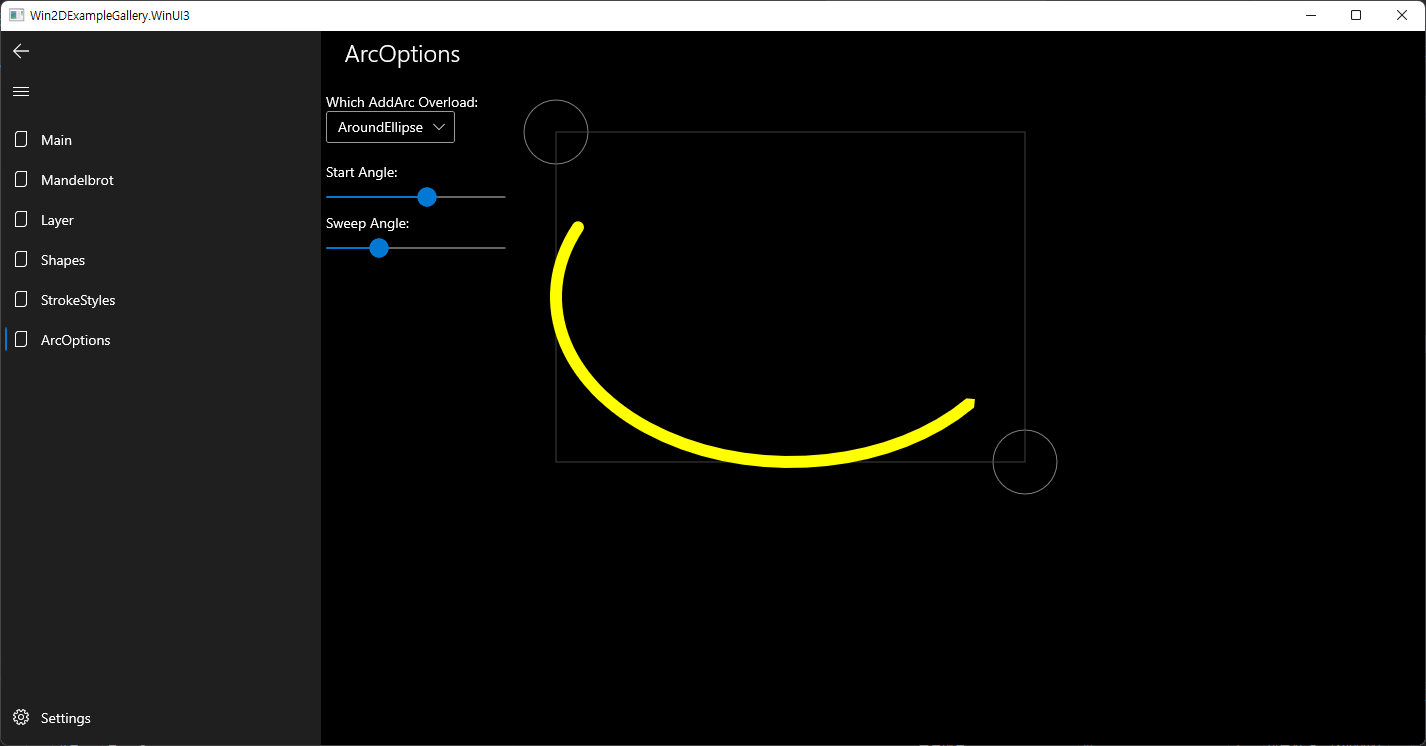
Task: Click the Win2DExampleGallery.WinUI3 window title
Action: coord(110,15)
